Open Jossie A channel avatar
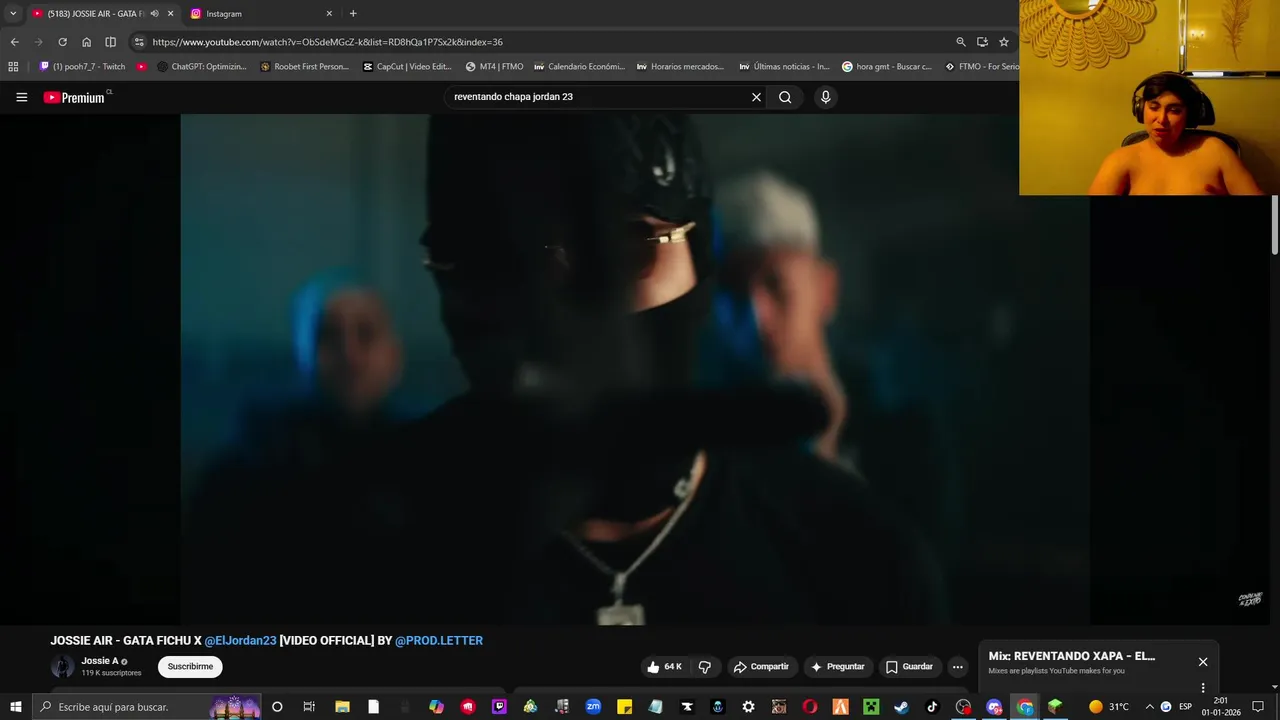 click(62, 667)
